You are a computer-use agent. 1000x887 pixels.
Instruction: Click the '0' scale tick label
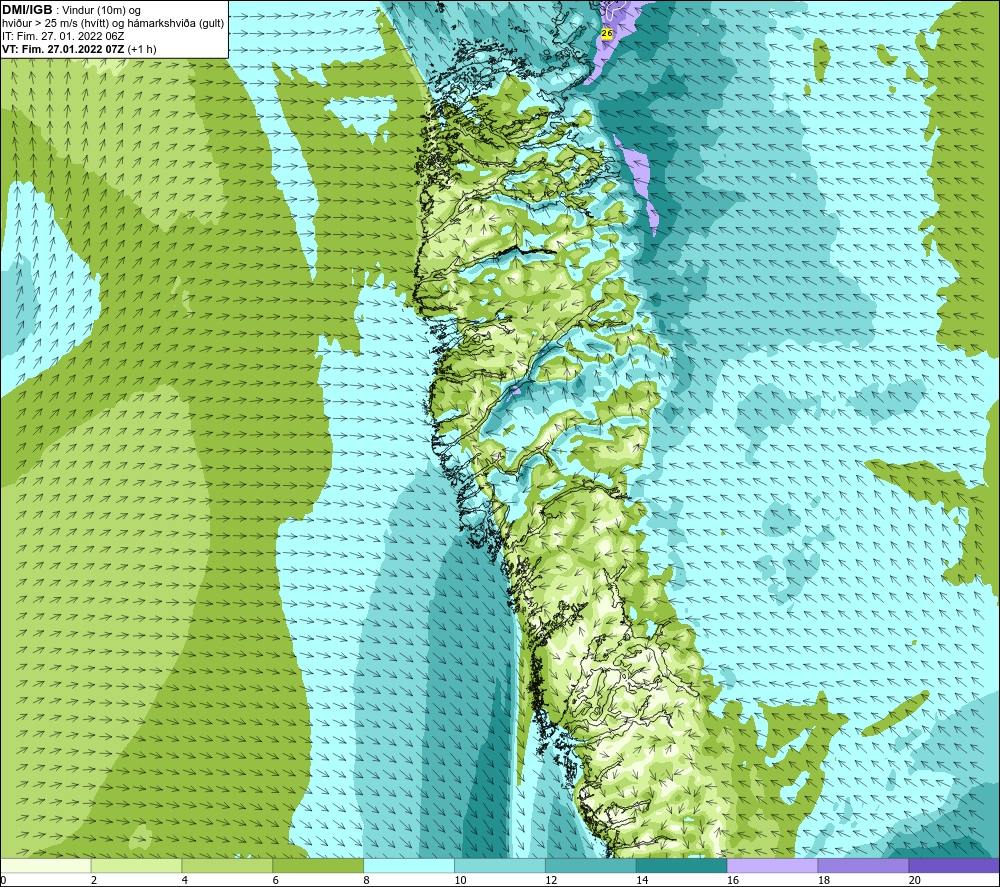point(3,880)
